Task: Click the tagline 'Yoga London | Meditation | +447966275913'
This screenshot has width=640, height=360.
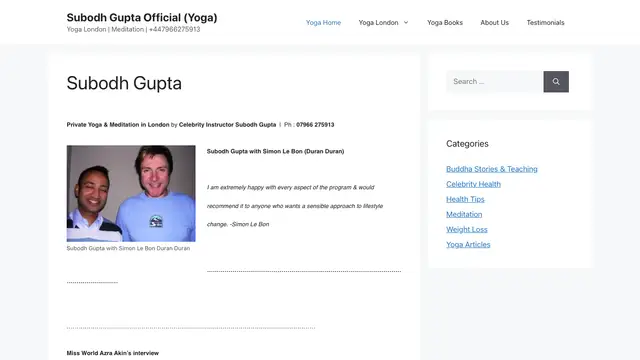Action: [133, 29]
